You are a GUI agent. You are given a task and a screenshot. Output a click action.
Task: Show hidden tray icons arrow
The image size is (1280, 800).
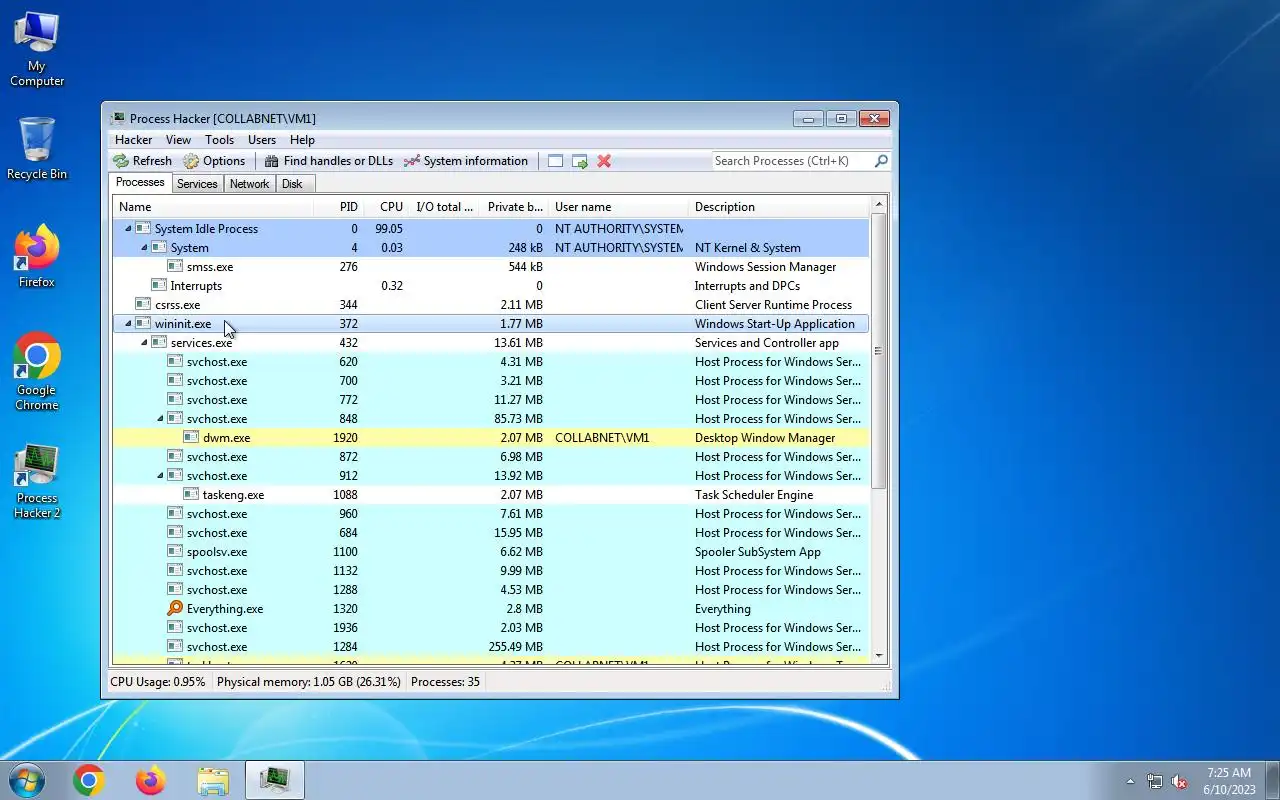1131,781
